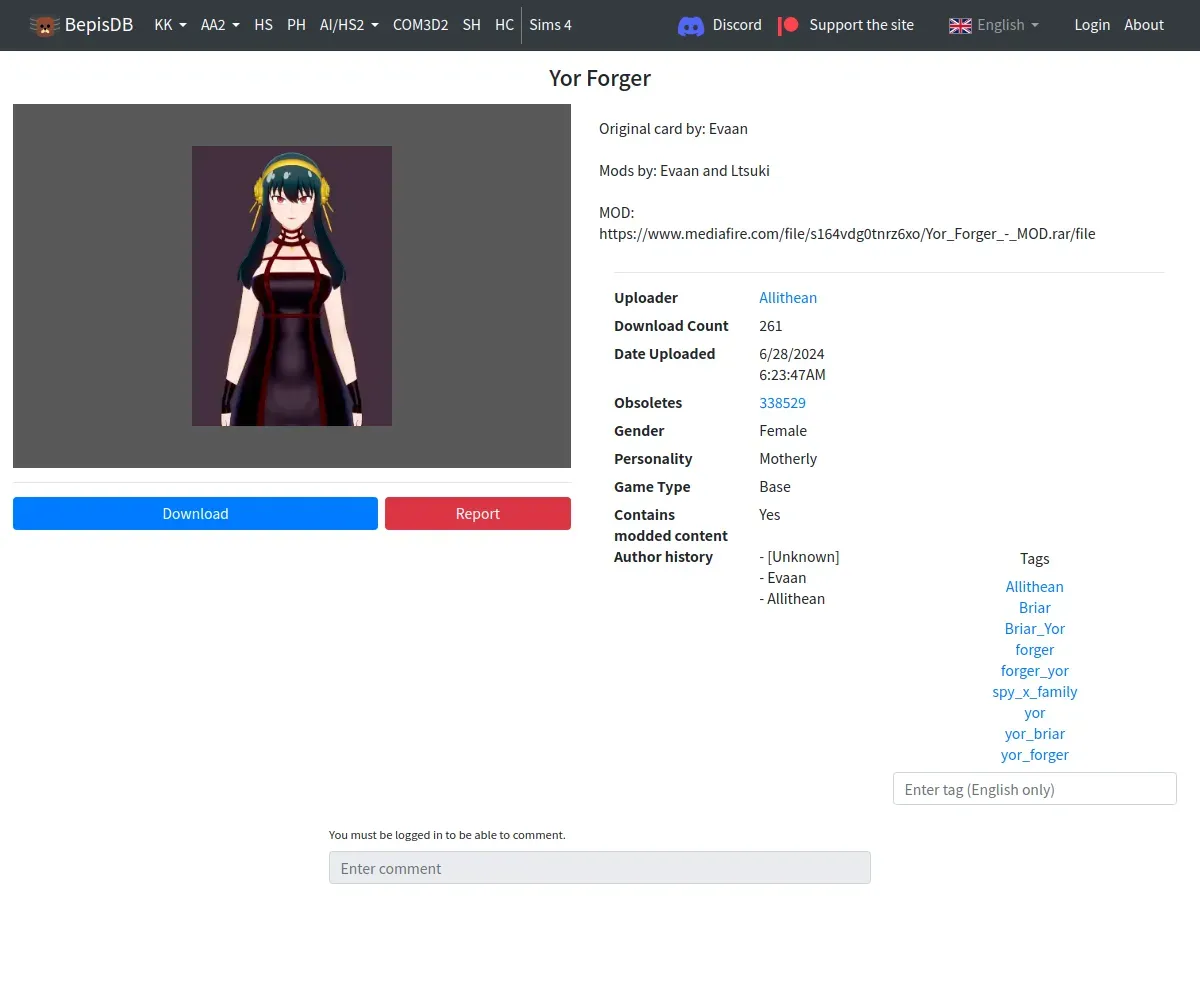
Task: Click the Yor Forger card thumbnail
Action: (292, 286)
